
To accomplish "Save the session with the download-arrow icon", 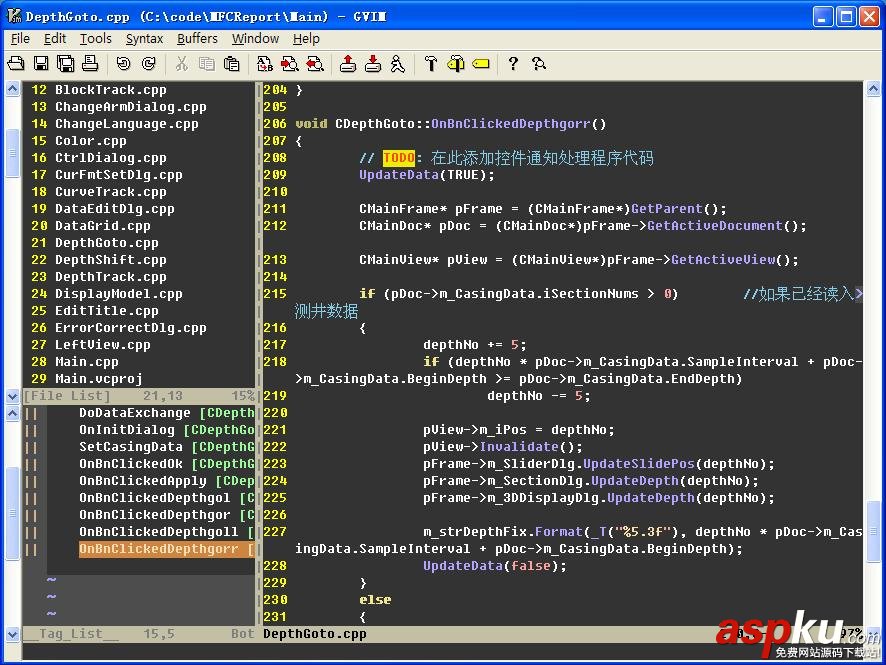I will (x=372, y=64).
